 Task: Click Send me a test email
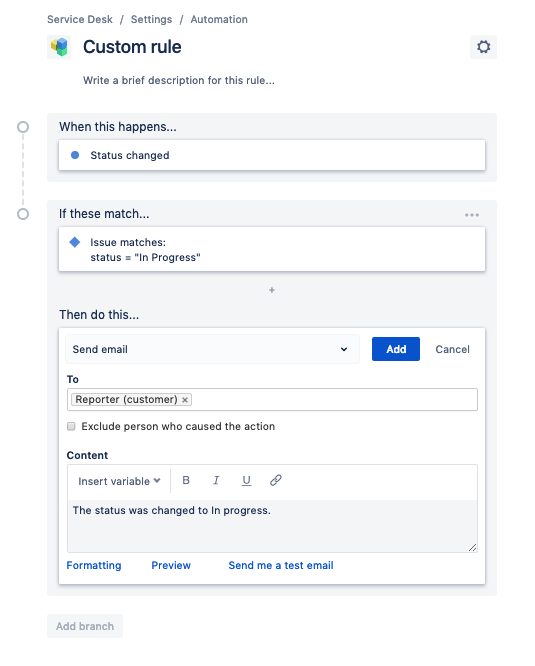pyautogui.click(x=281, y=565)
